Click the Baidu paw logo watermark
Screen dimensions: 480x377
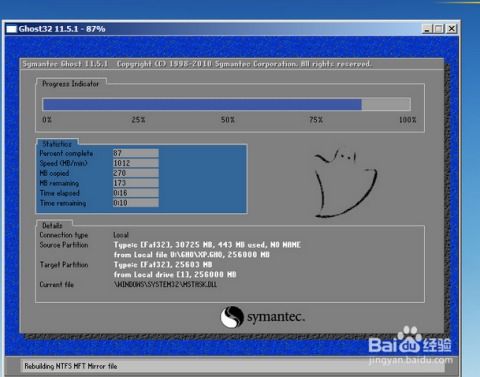coord(410,340)
